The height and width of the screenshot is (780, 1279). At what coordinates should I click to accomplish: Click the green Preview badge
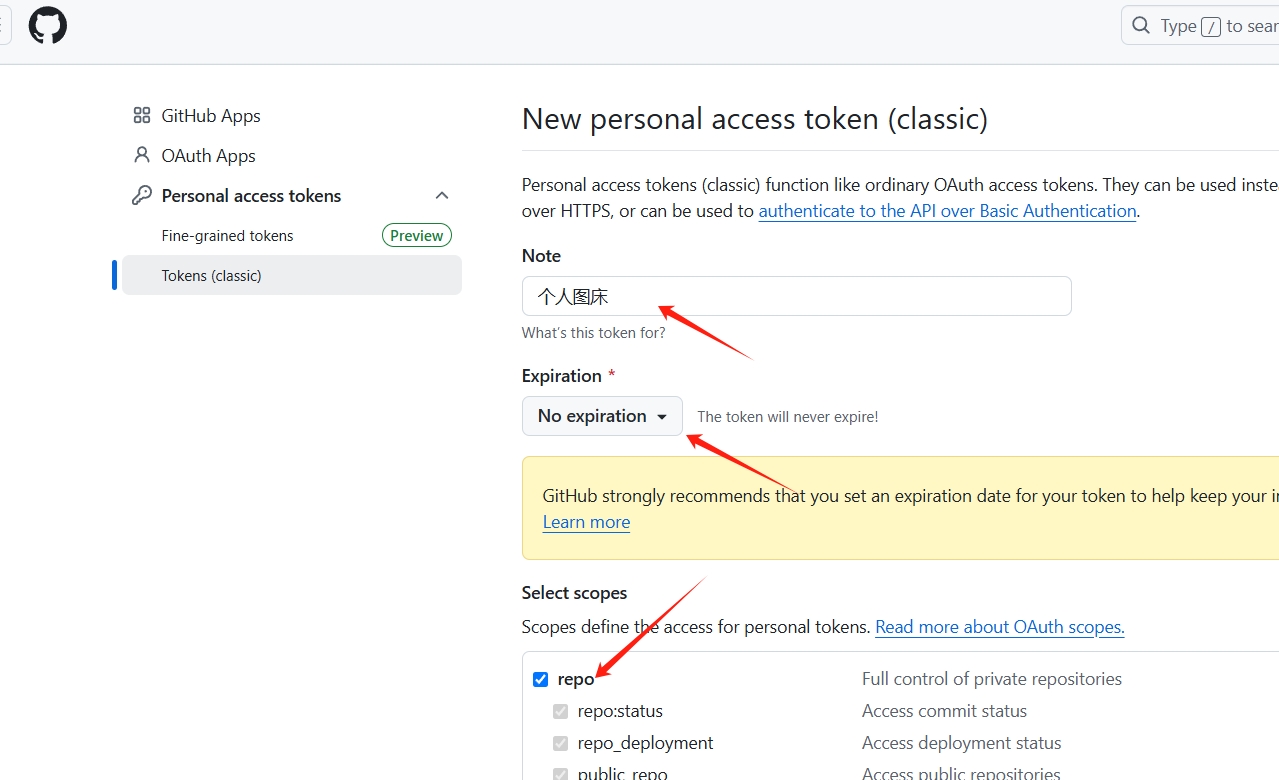pyautogui.click(x=416, y=236)
